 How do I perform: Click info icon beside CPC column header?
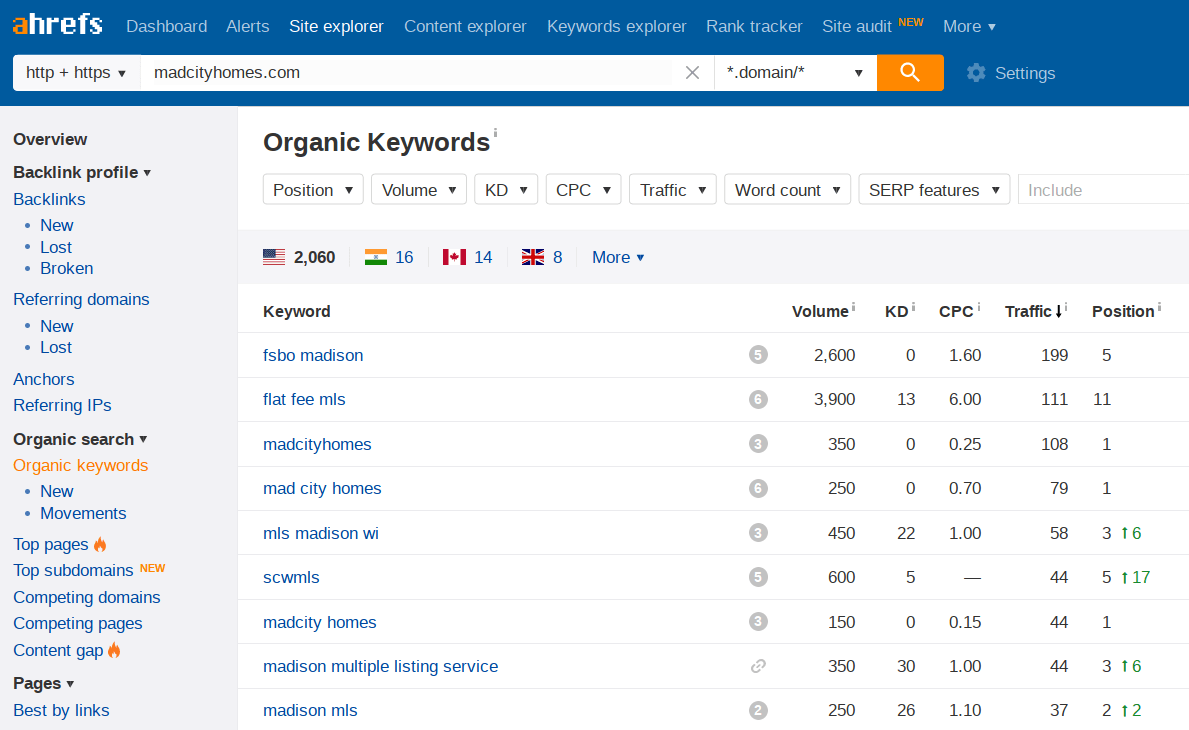point(979,306)
